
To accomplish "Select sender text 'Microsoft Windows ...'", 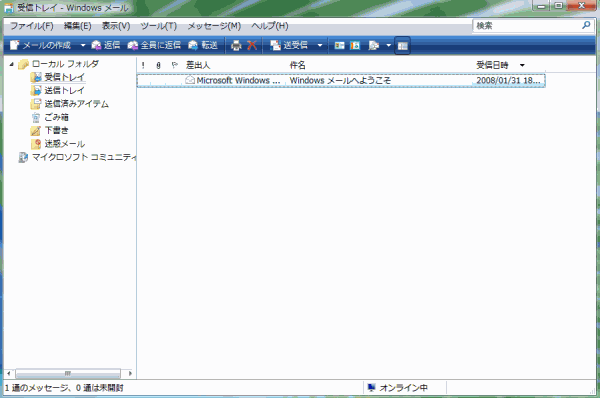I will coord(238,80).
